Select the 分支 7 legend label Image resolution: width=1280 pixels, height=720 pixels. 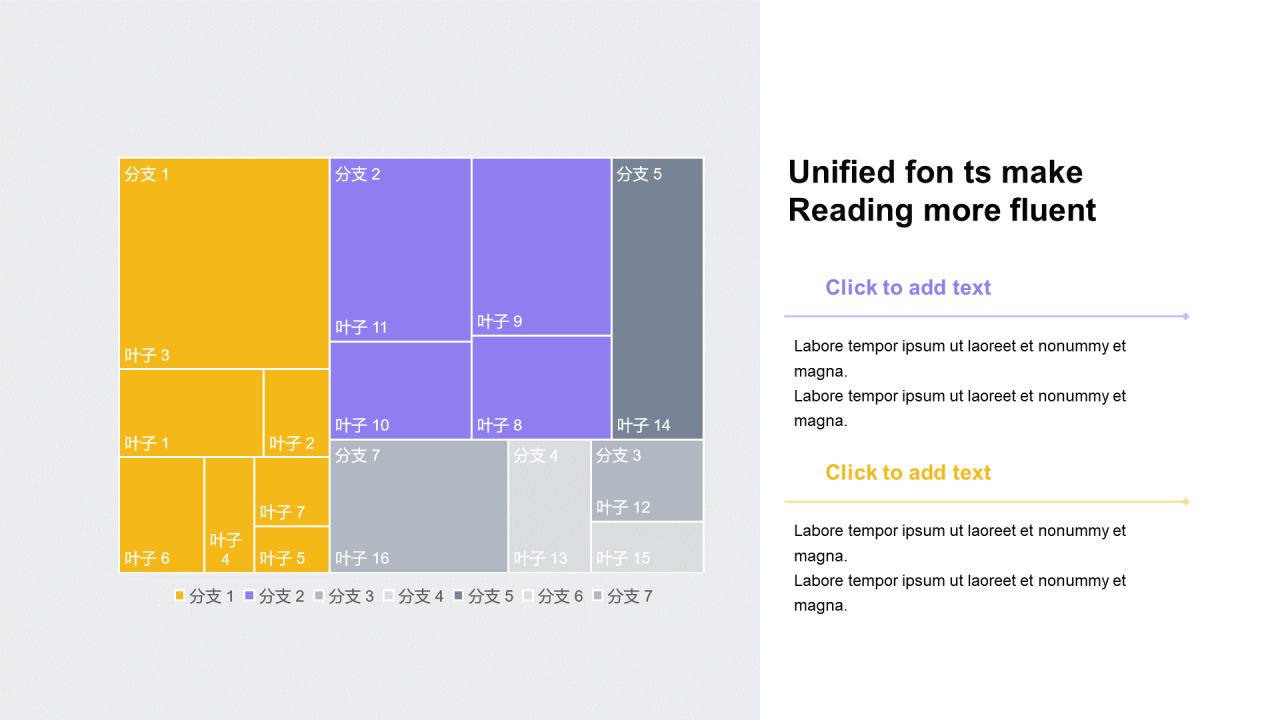coord(629,596)
